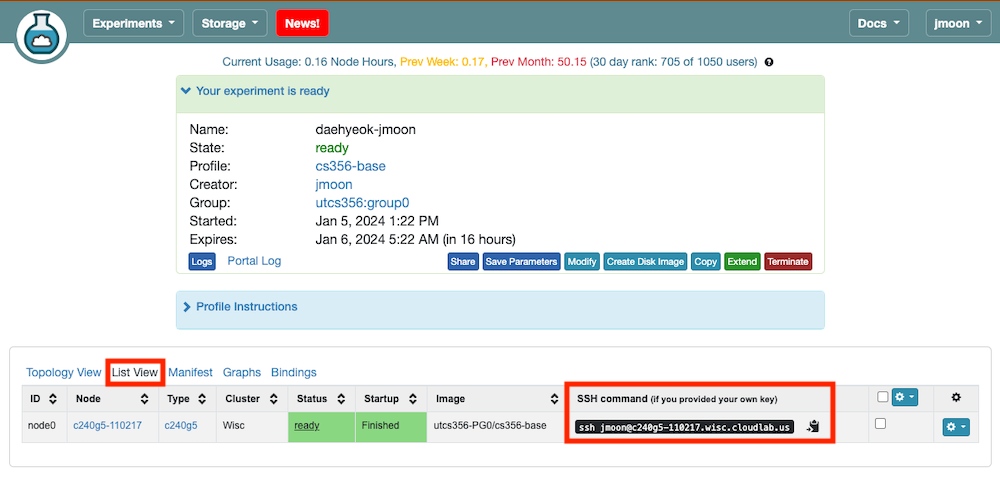
Task: Switch to the Topology View tab
Action: coord(63,372)
